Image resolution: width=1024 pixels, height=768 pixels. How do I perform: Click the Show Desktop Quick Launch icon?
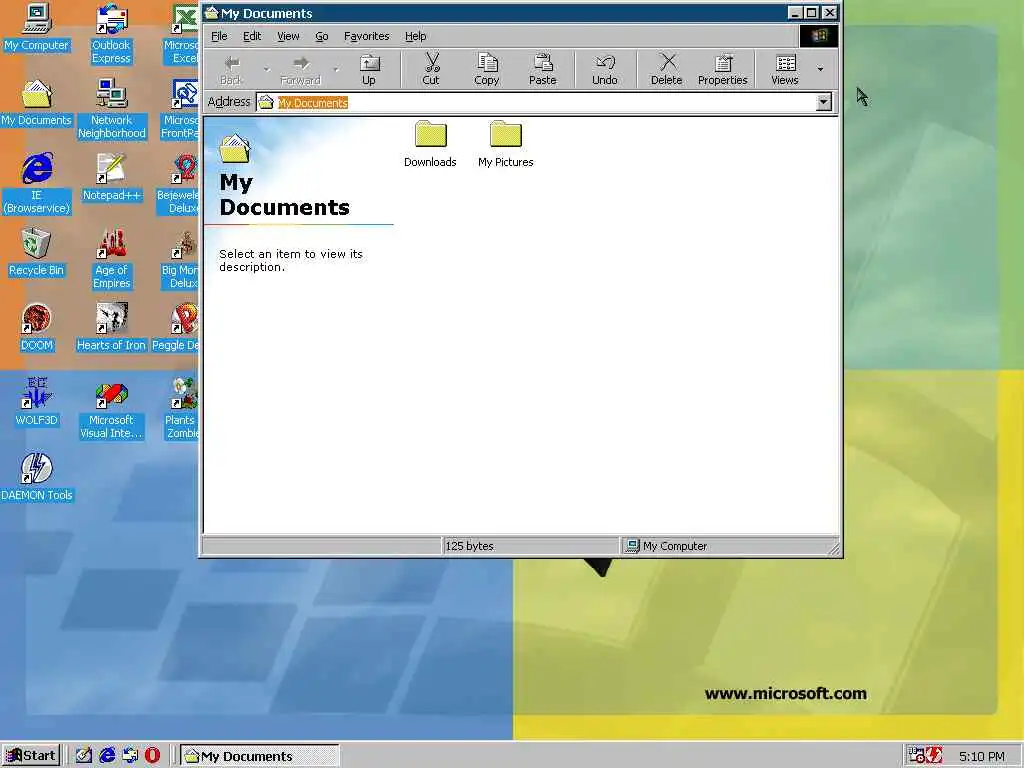click(84, 756)
